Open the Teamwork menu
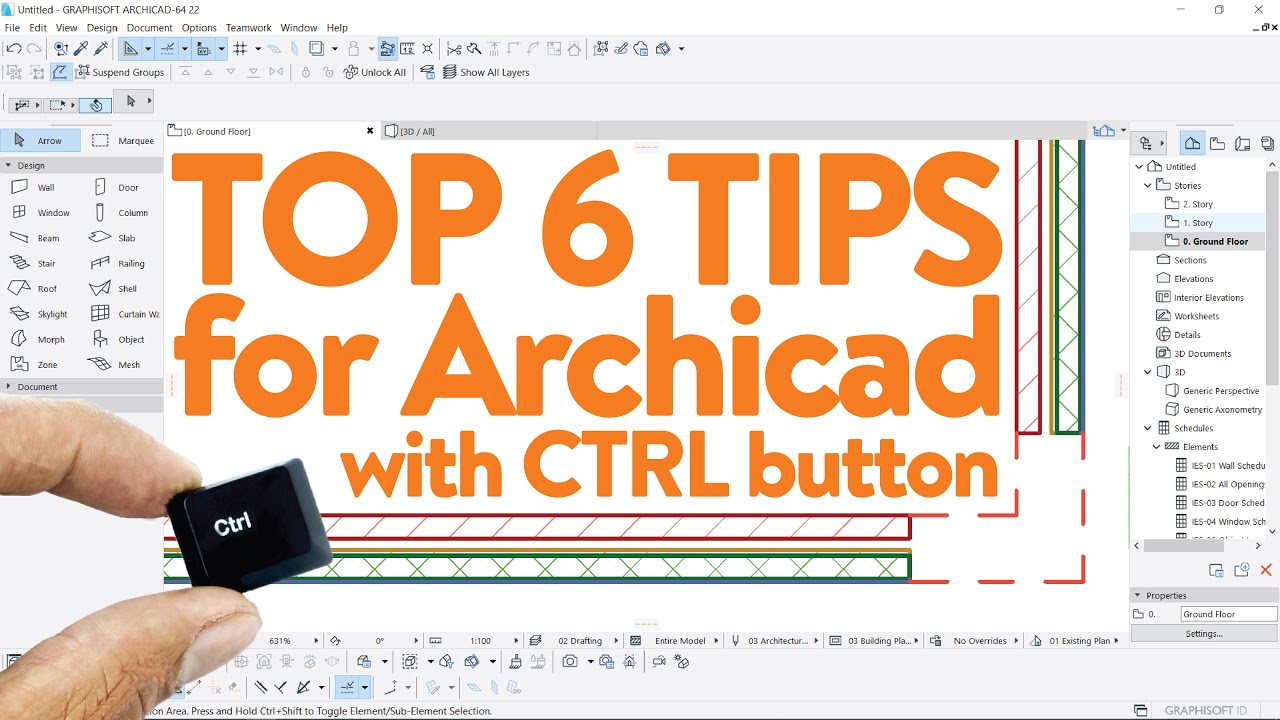This screenshot has width=1280, height=720. 248,28
